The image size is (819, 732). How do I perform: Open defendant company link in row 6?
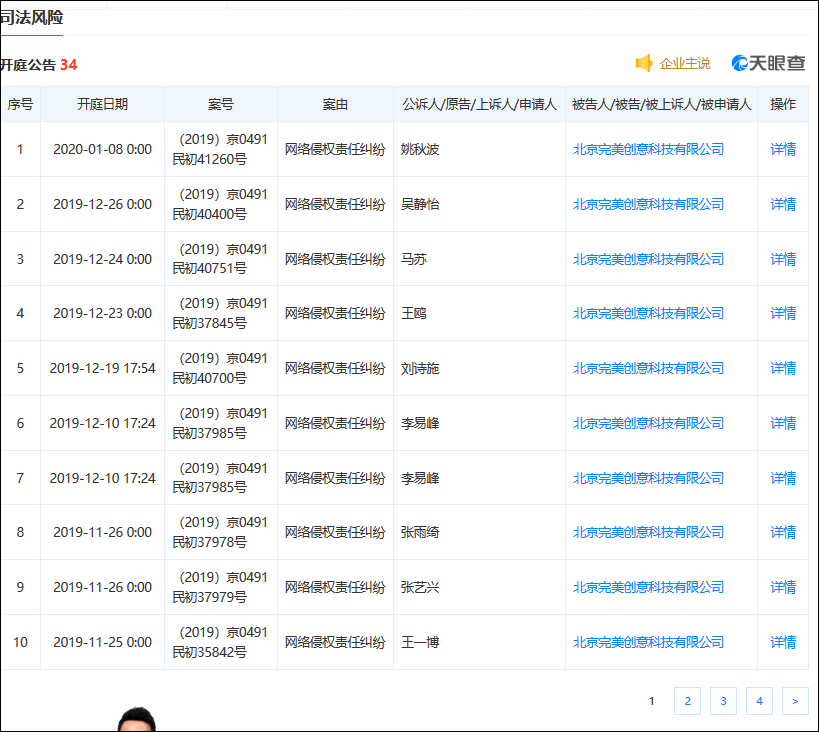click(x=648, y=423)
